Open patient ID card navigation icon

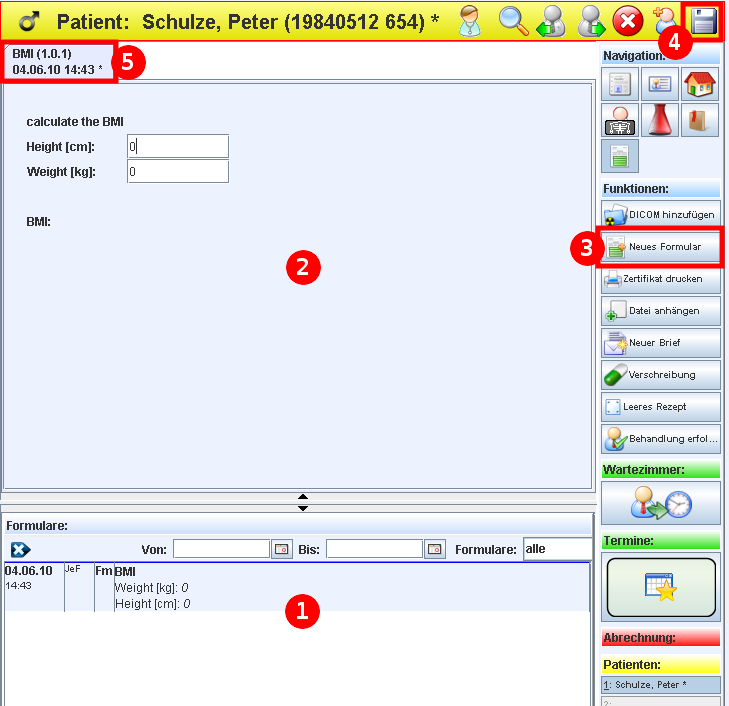[x=660, y=86]
